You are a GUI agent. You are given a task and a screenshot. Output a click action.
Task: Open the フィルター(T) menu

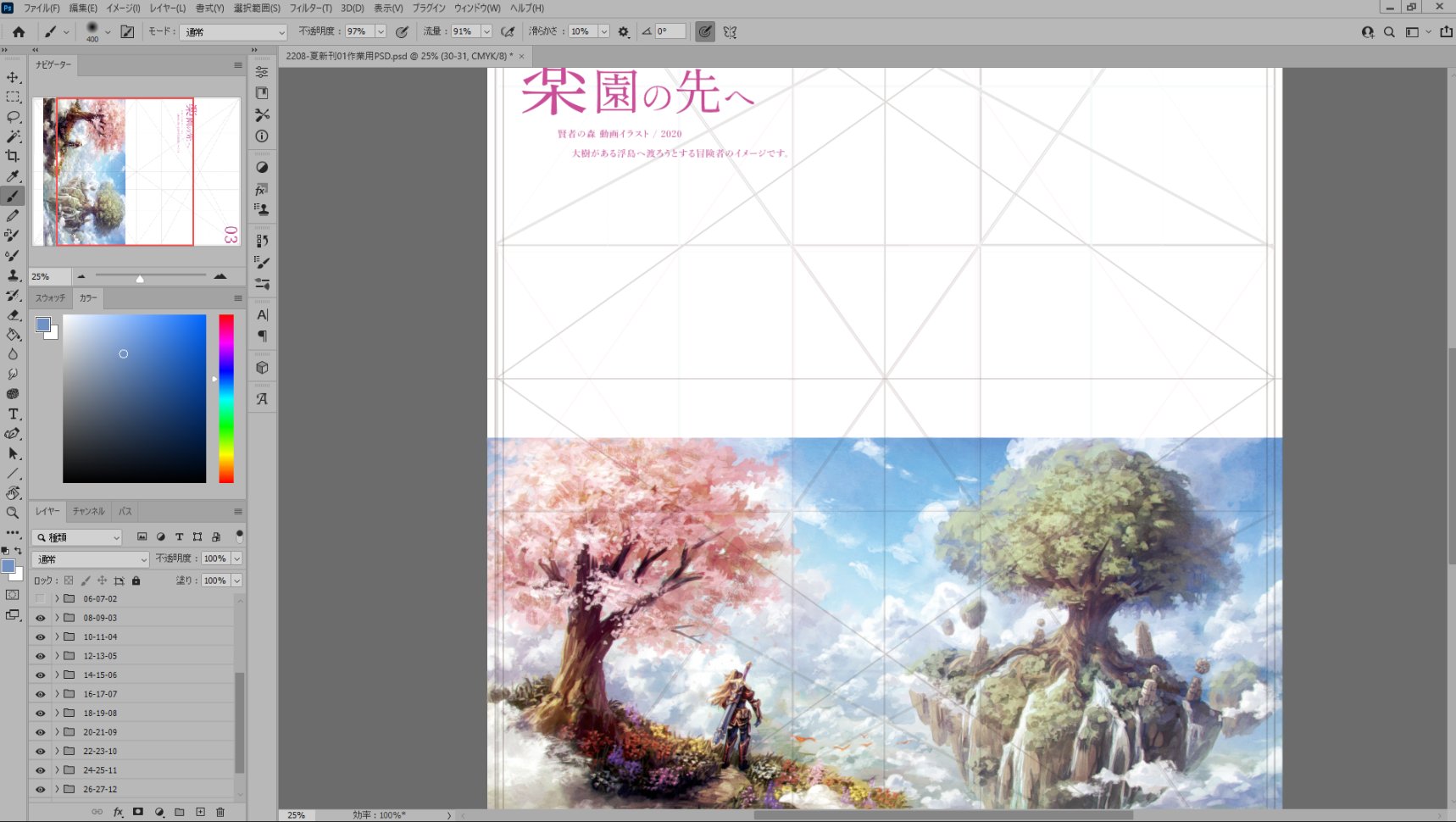click(311, 8)
